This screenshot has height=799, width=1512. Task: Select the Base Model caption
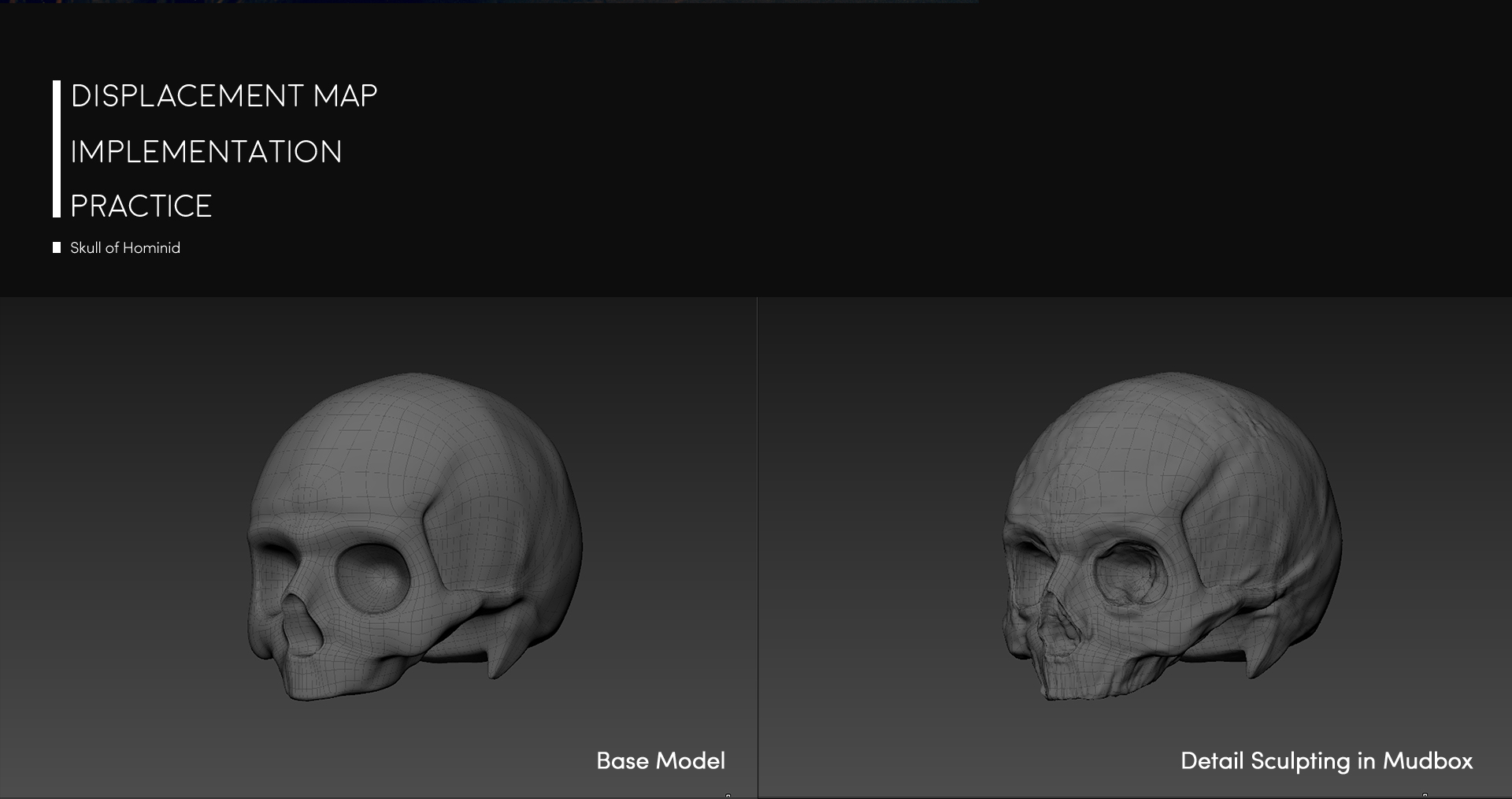661,761
